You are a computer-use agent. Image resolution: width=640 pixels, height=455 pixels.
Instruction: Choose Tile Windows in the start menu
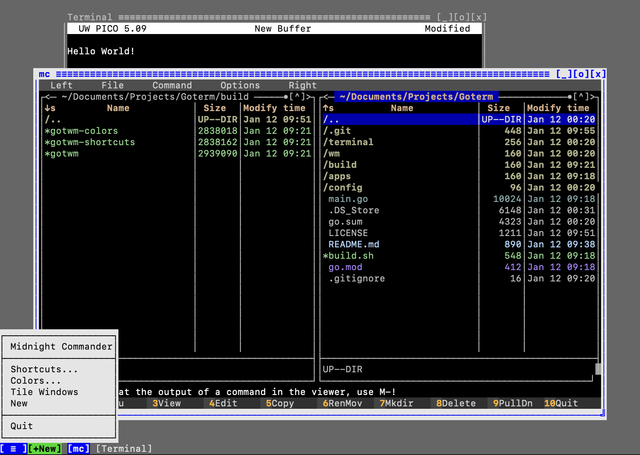coord(44,392)
